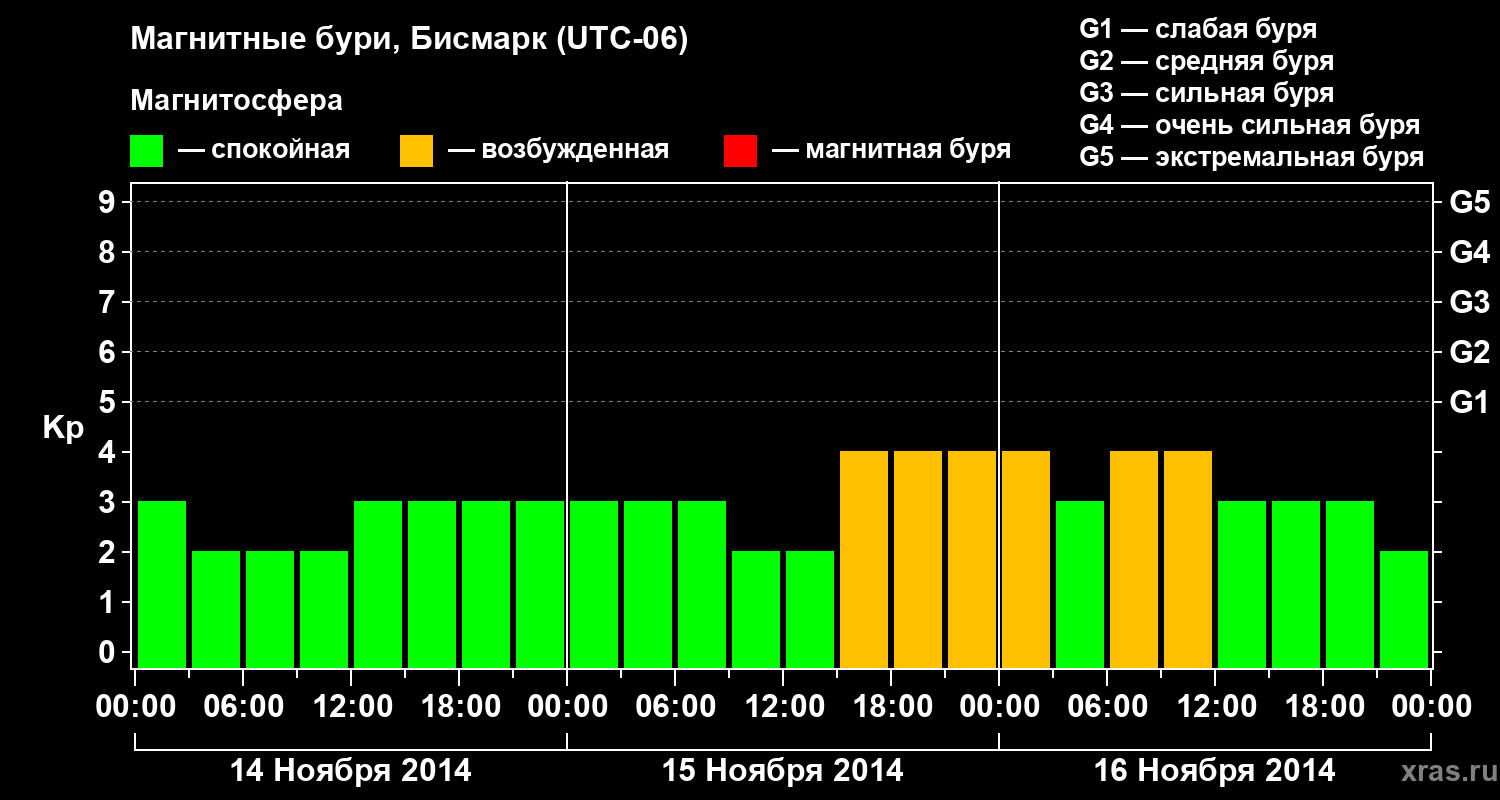Image resolution: width=1500 pixels, height=800 pixels.
Task: Click the 16 Ноября 21:00–24:00 green bar
Action: (1404, 609)
